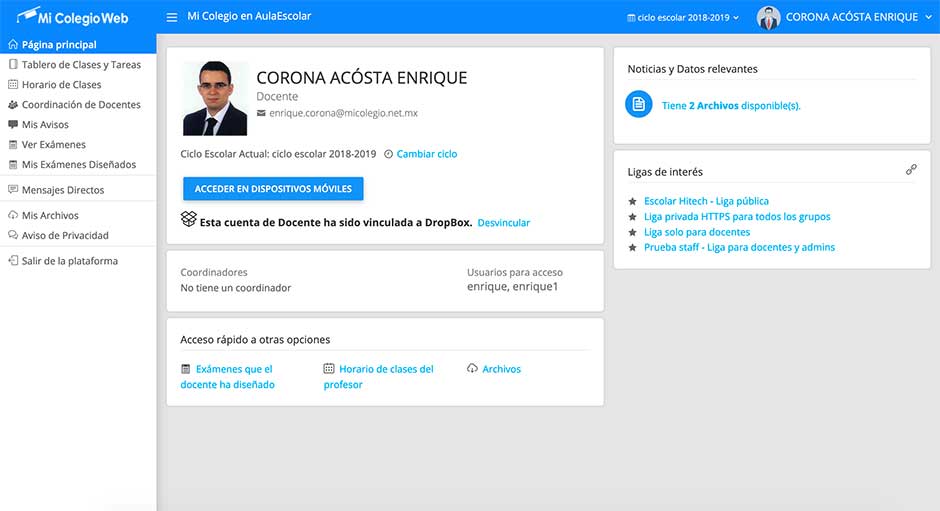Image resolution: width=940 pixels, height=511 pixels.
Task: Click the envelope icon beside the email
Action: pyautogui.click(x=261, y=113)
